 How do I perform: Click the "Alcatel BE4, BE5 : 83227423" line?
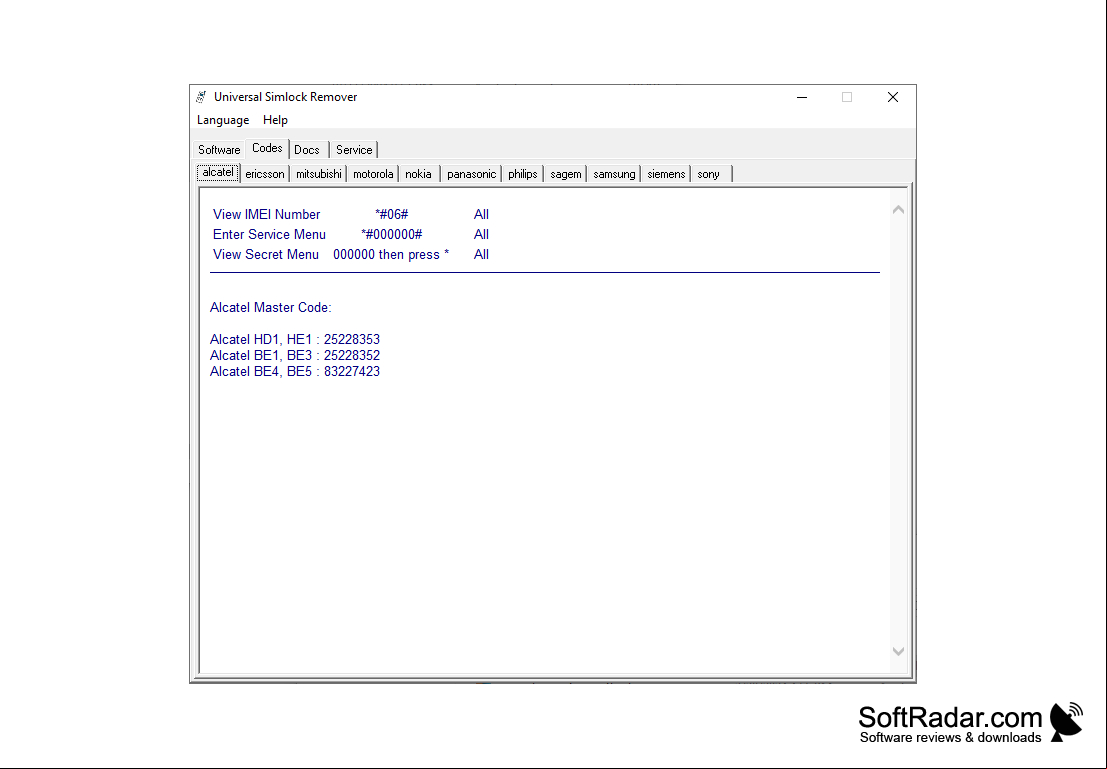[x=294, y=371]
